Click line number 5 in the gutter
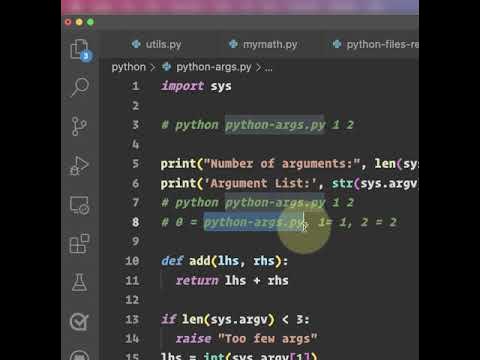 click(x=135, y=164)
